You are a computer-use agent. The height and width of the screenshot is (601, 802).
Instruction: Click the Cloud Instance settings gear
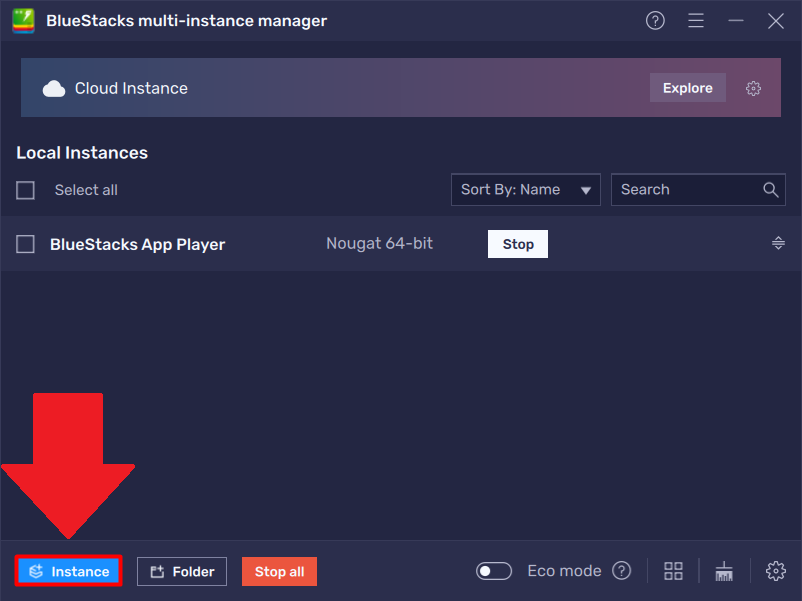click(x=753, y=88)
